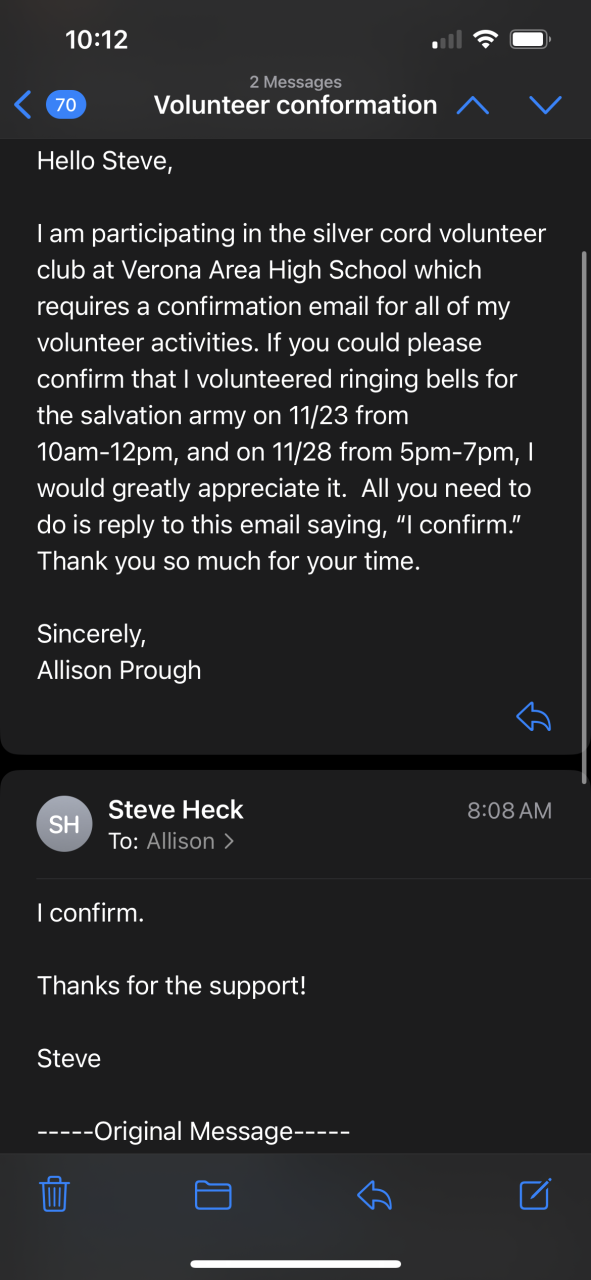Viewport: 591px width, 1280px height.
Task: Move the message using the folder icon
Action: click(x=213, y=1195)
